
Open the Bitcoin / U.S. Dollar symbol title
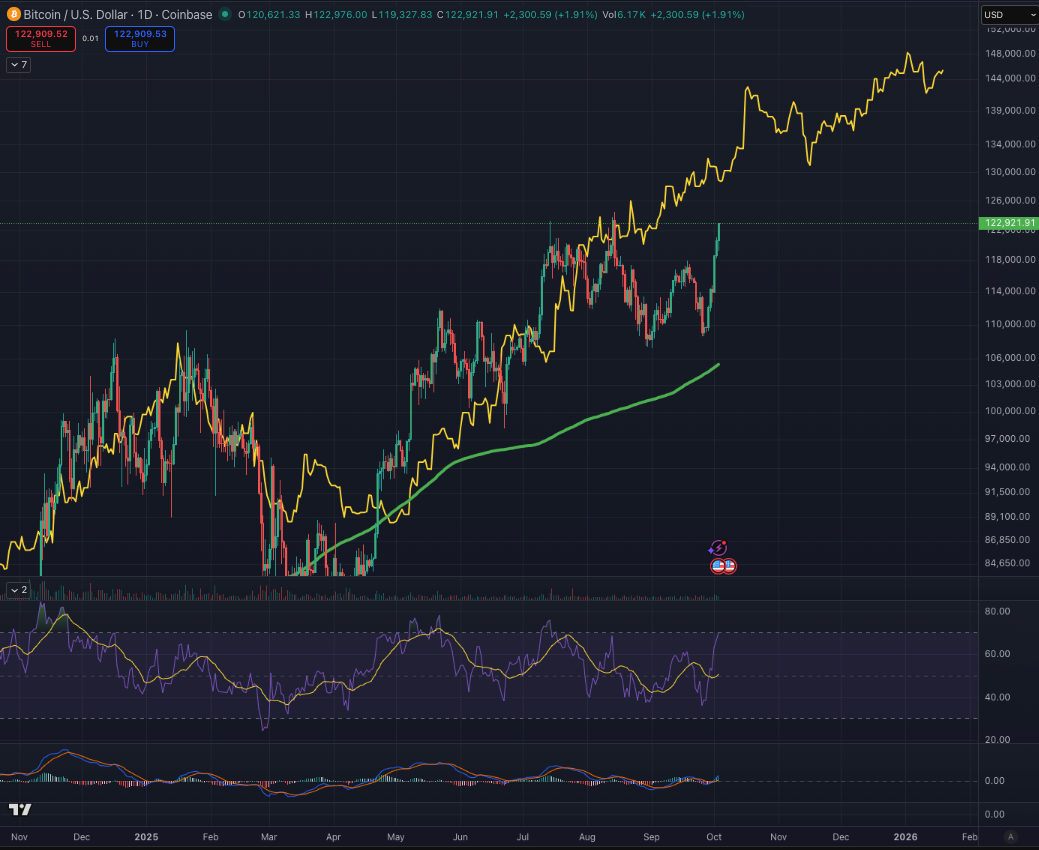click(118, 15)
